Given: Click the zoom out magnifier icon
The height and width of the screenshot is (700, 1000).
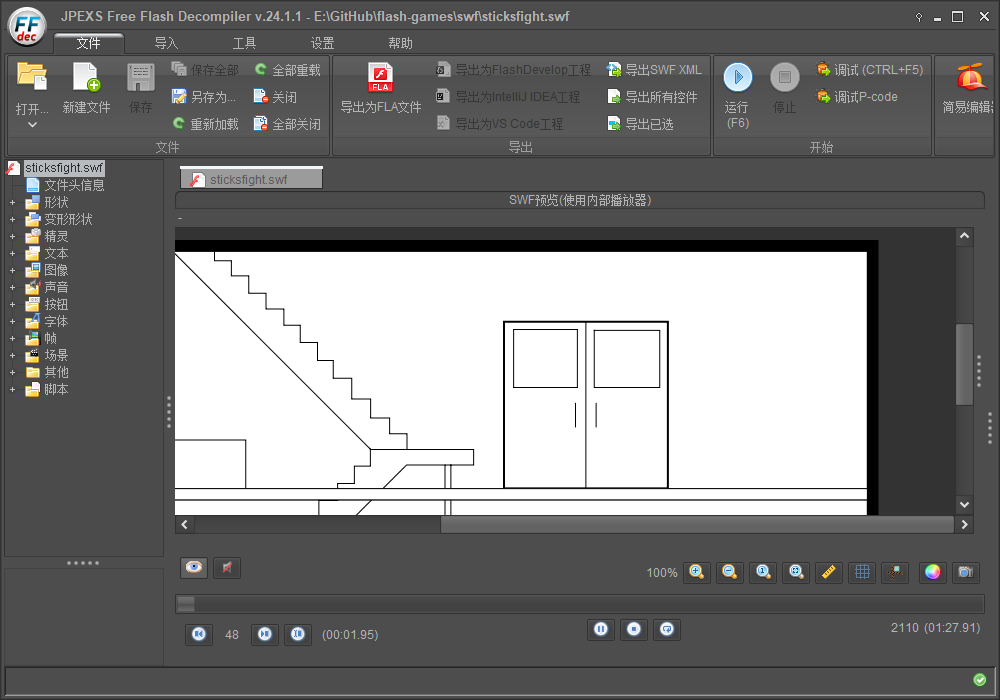Looking at the screenshot, I should (x=730, y=572).
